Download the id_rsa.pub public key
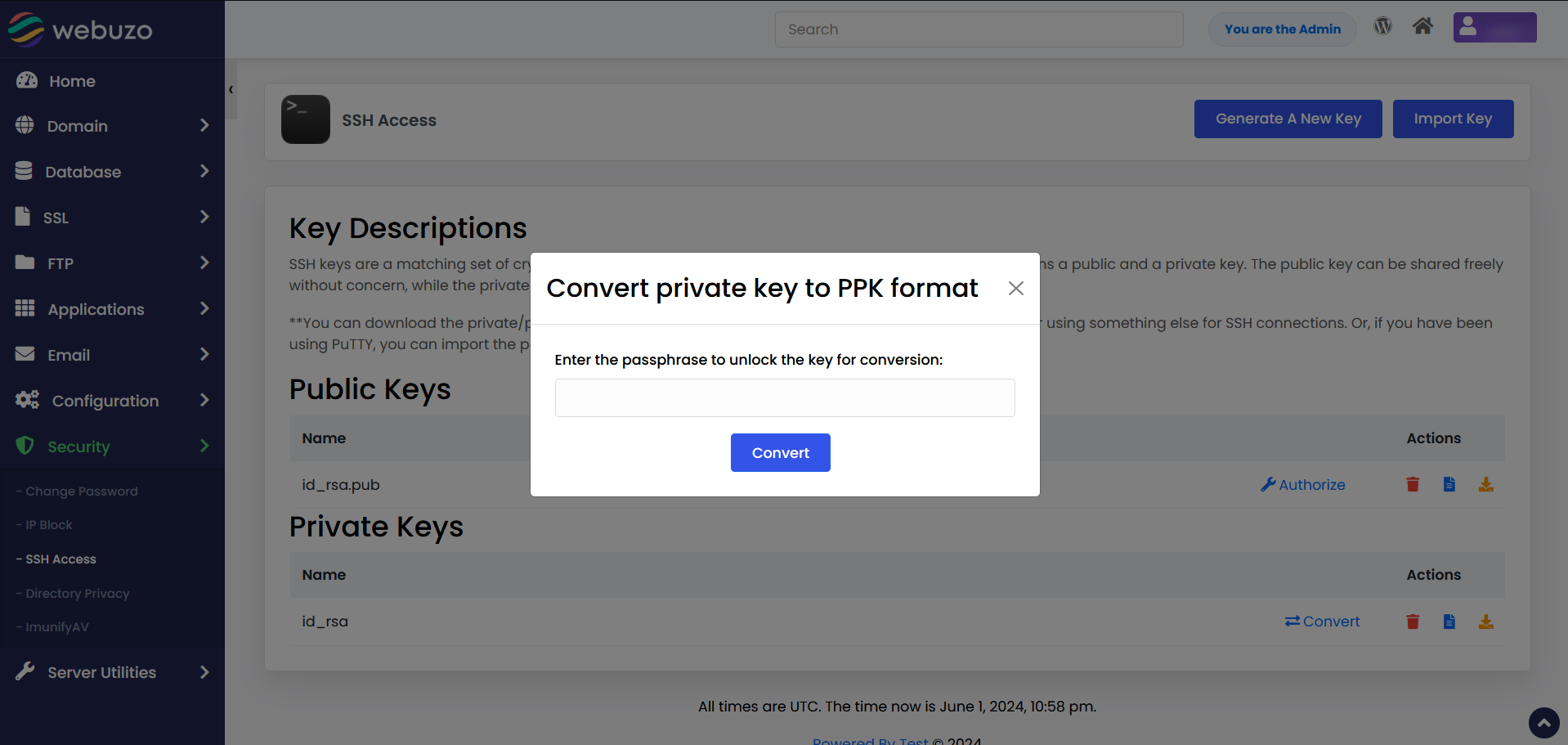The image size is (1568, 745). 1486,484
